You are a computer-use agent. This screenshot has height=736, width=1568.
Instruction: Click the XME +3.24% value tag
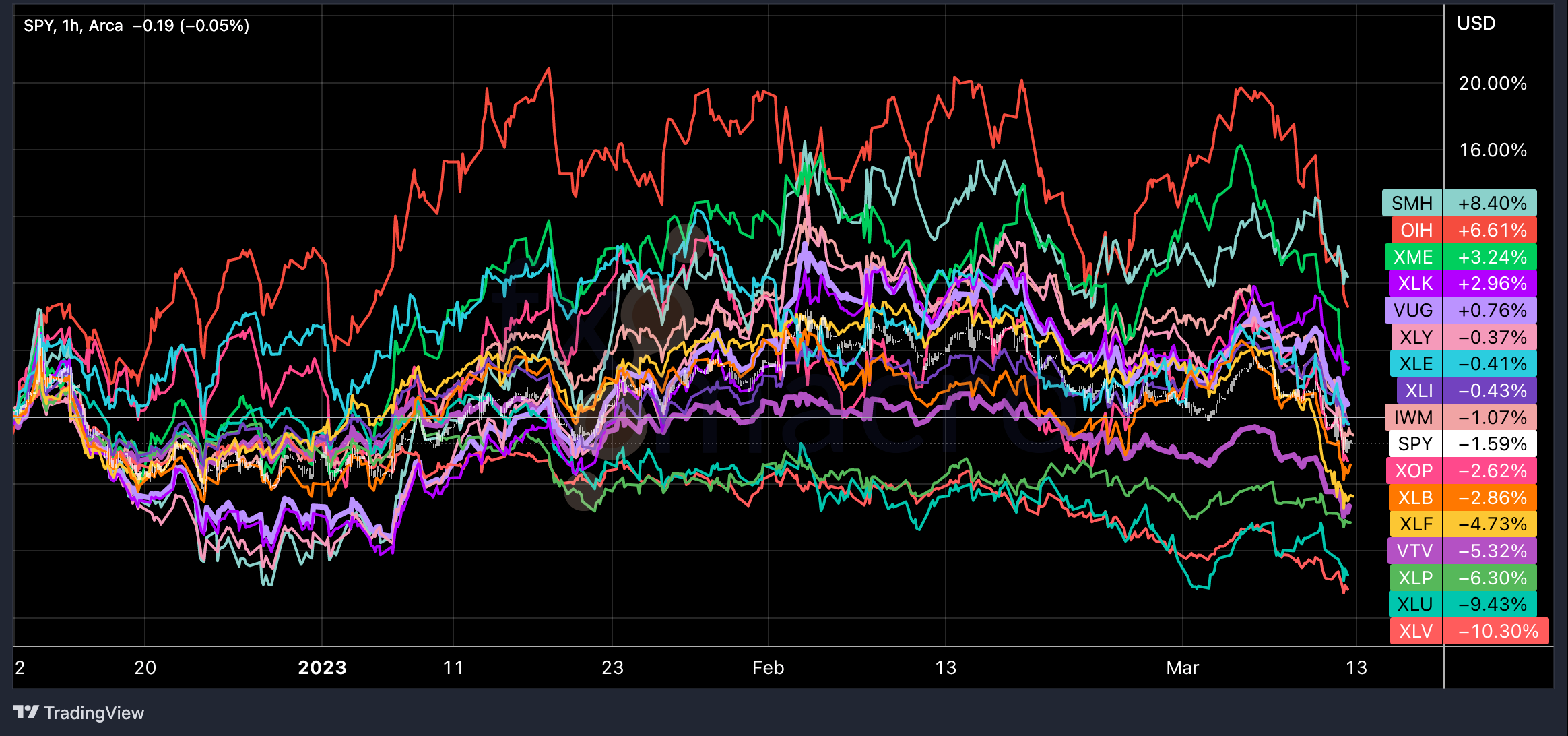coord(1490,257)
